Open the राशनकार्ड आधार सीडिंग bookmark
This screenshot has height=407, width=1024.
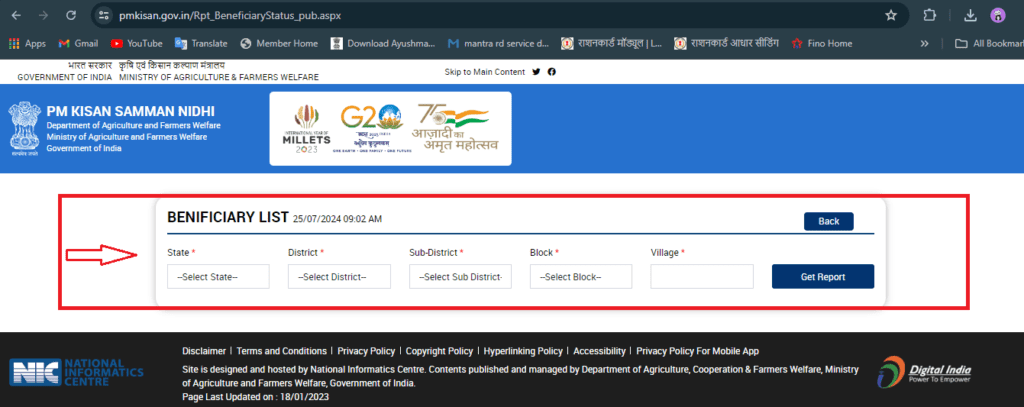point(726,43)
